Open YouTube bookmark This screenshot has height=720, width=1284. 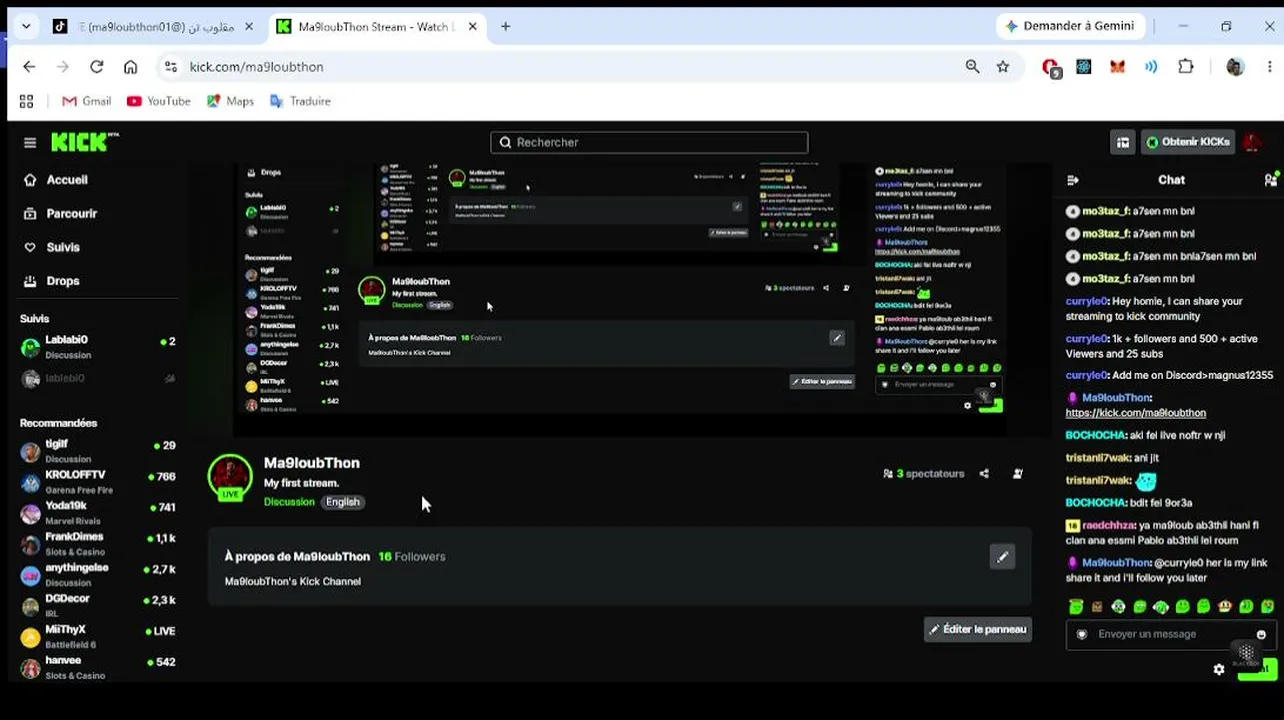[x=158, y=101]
